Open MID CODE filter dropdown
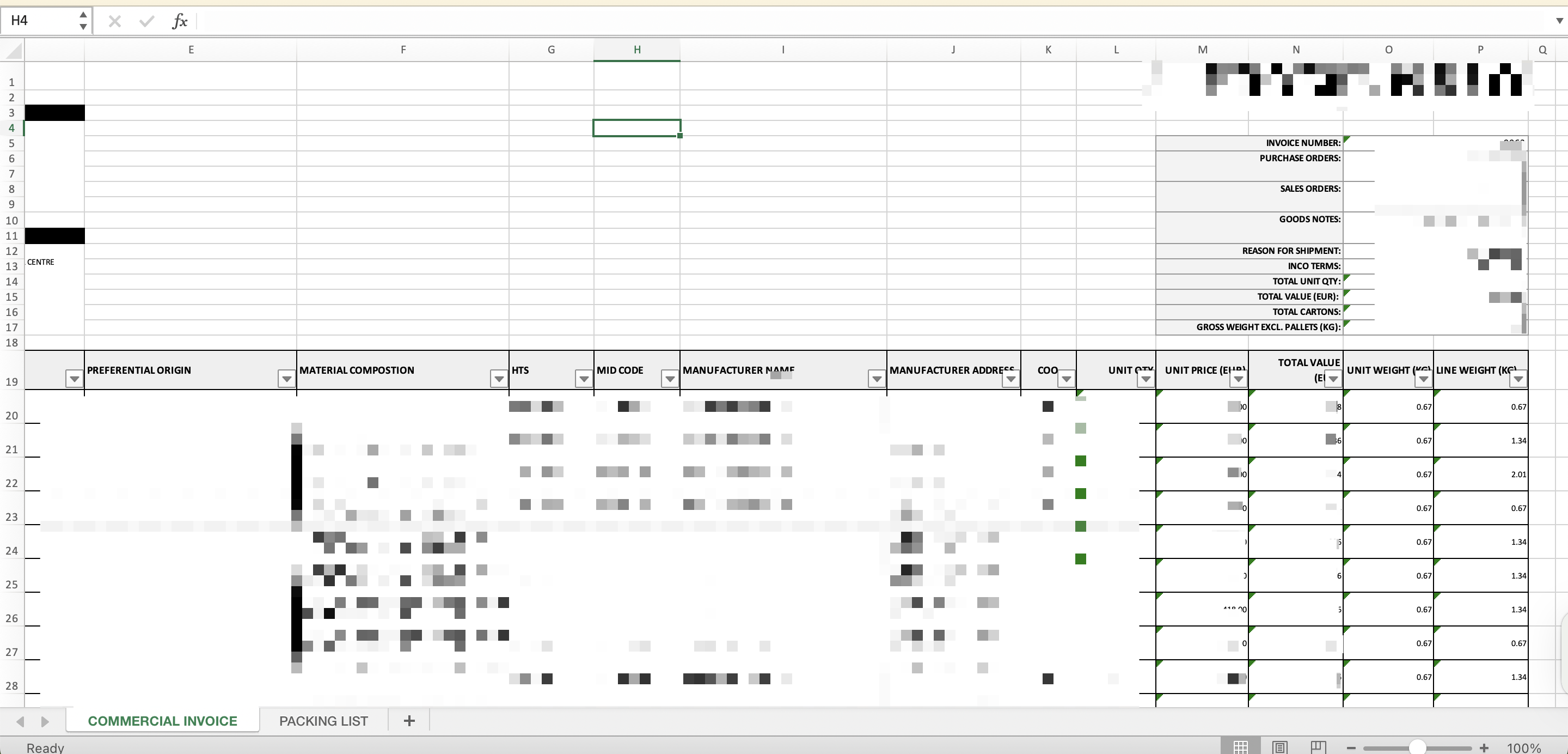This screenshot has height=754, width=1568. [x=670, y=379]
